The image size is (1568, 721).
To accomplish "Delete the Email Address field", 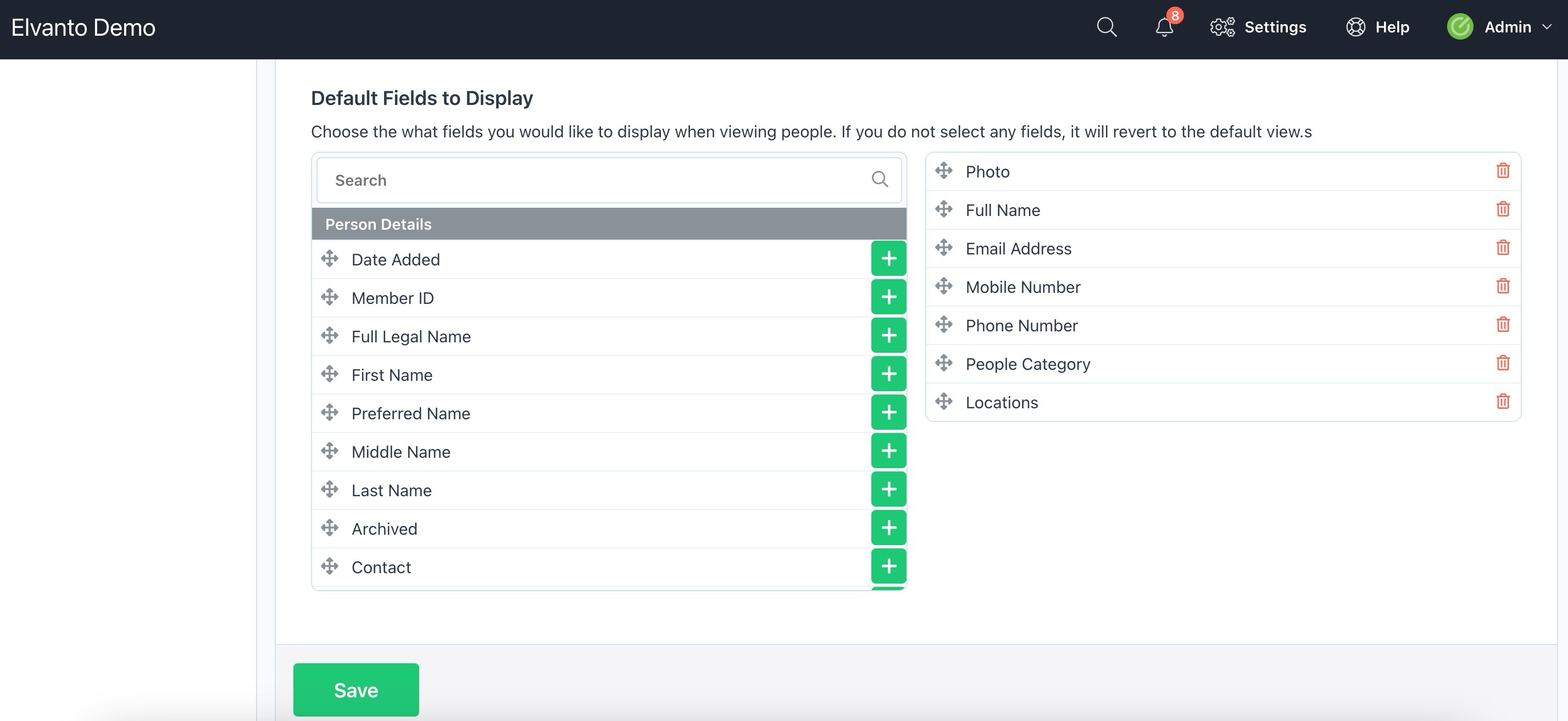I will point(1502,248).
